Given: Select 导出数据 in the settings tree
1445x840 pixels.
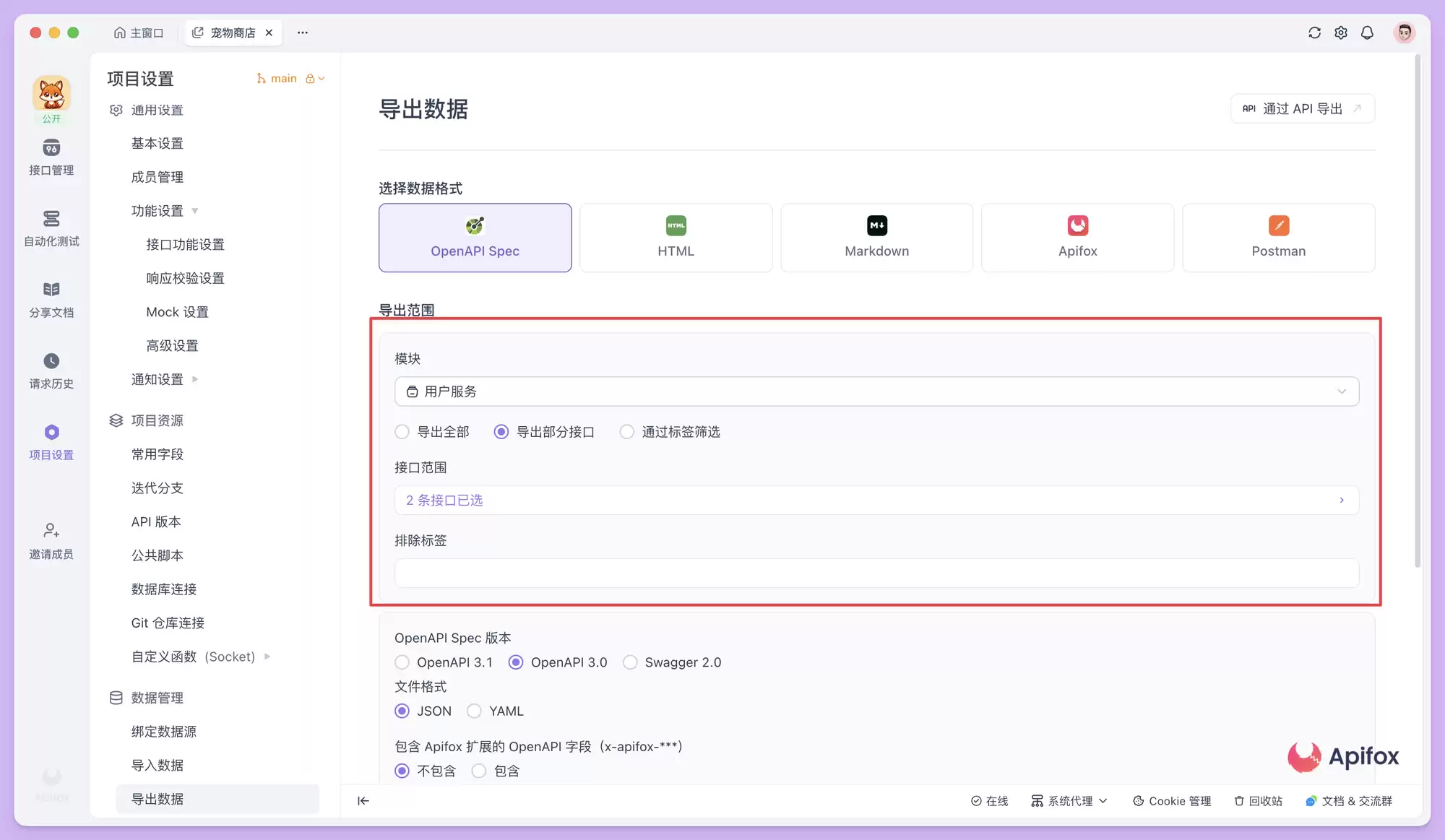Looking at the screenshot, I should [217, 799].
